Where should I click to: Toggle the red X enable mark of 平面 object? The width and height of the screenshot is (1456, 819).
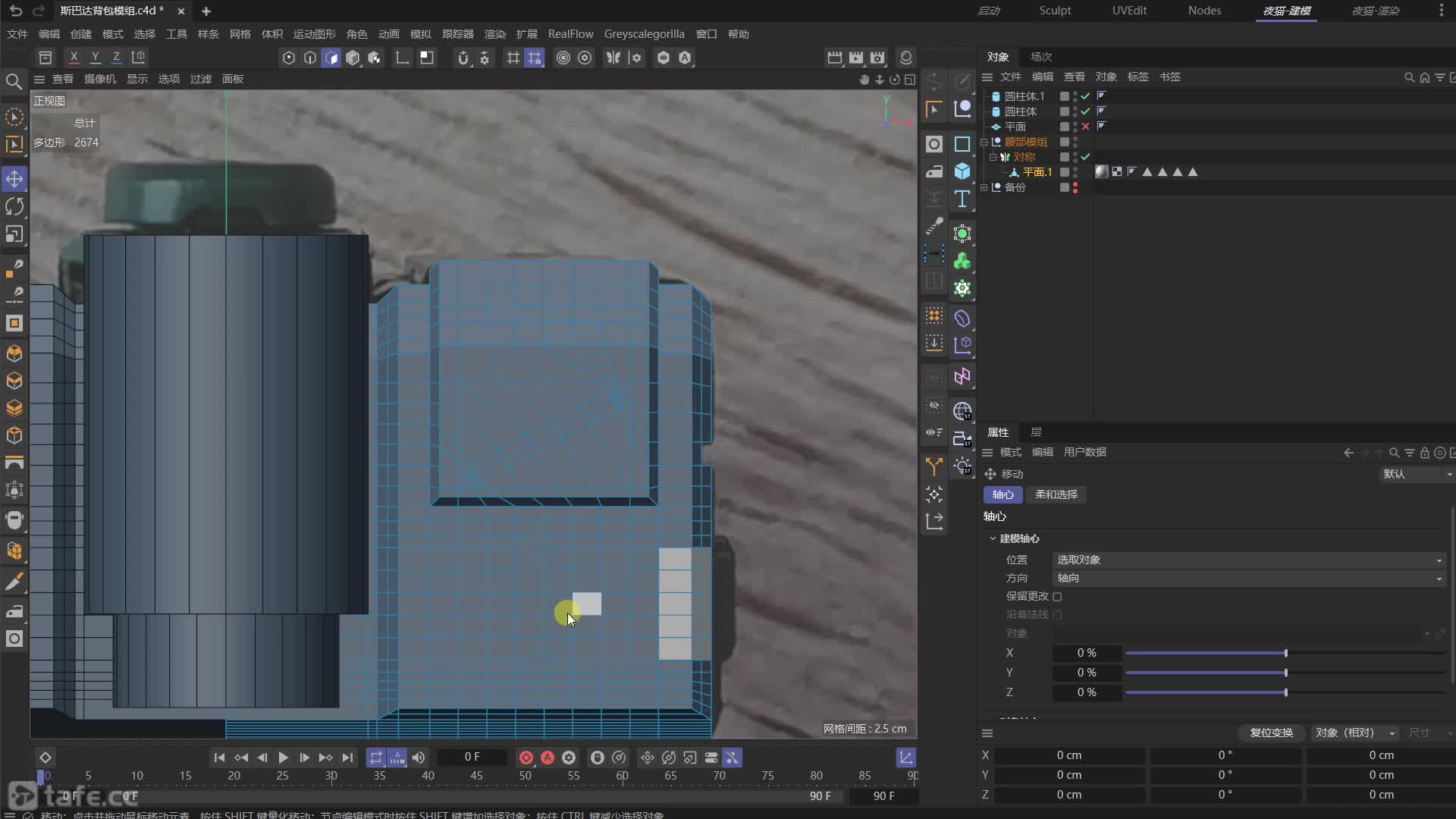pyautogui.click(x=1085, y=127)
